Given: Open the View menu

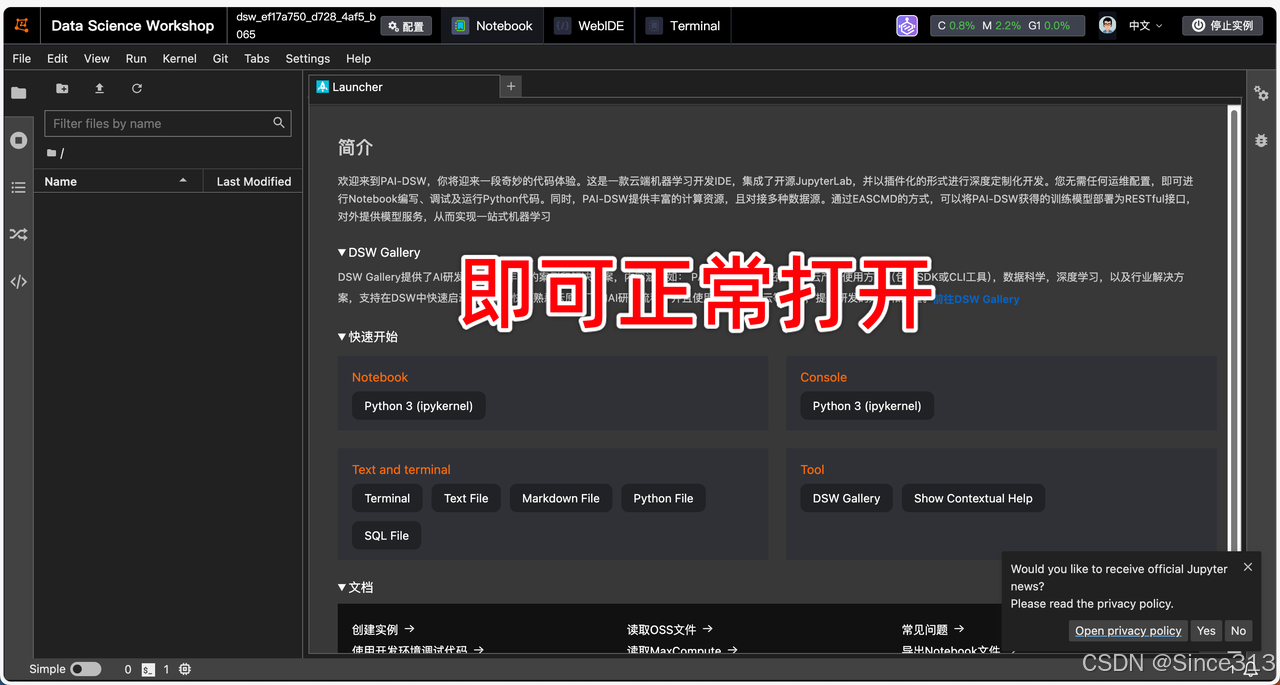Looking at the screenshot, I should (x=97, y=58).
